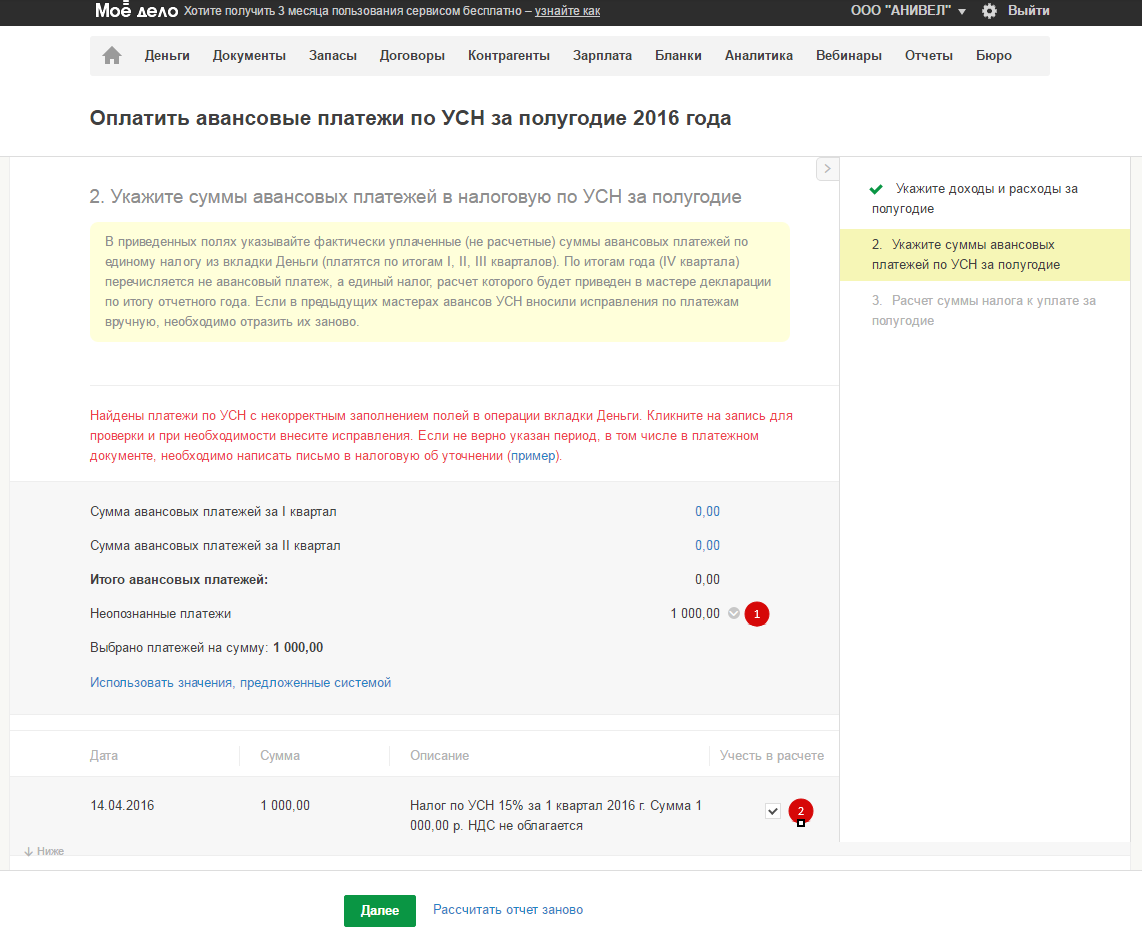The image size is (1142, 928).
Task: Collapse the right sidebar steps panel
Action: (x=827, y=169)
